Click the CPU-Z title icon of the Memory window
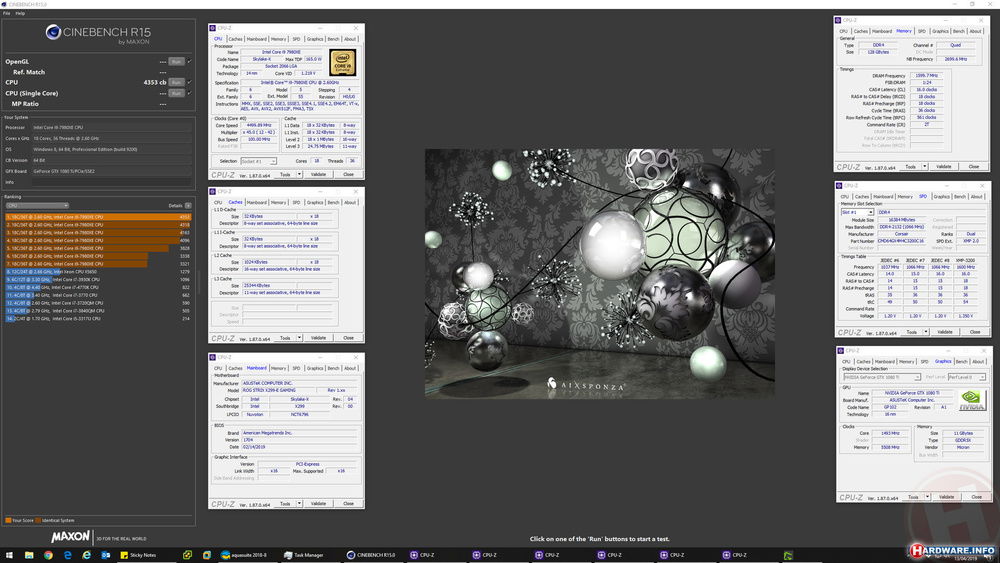1000x563 pixels. (838, 20)
